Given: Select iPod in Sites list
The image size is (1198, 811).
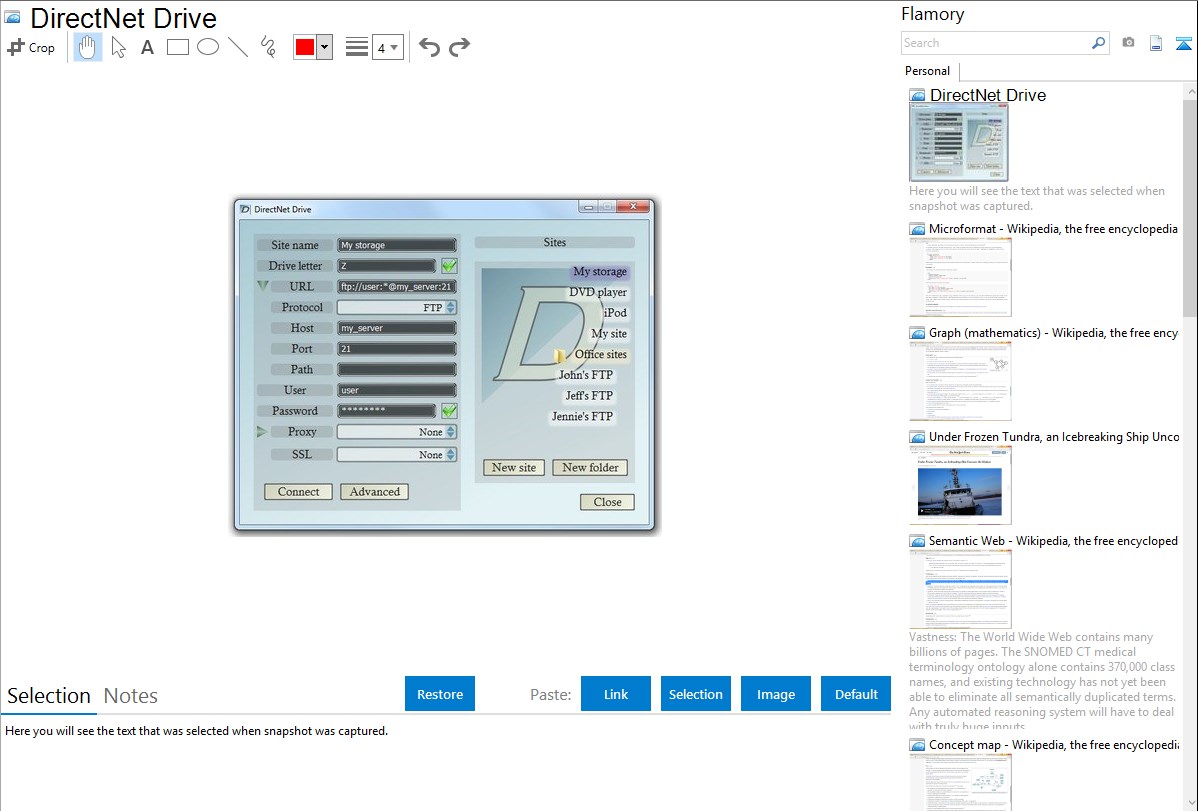Looking at the screenshot, I should tap(615, 313).
